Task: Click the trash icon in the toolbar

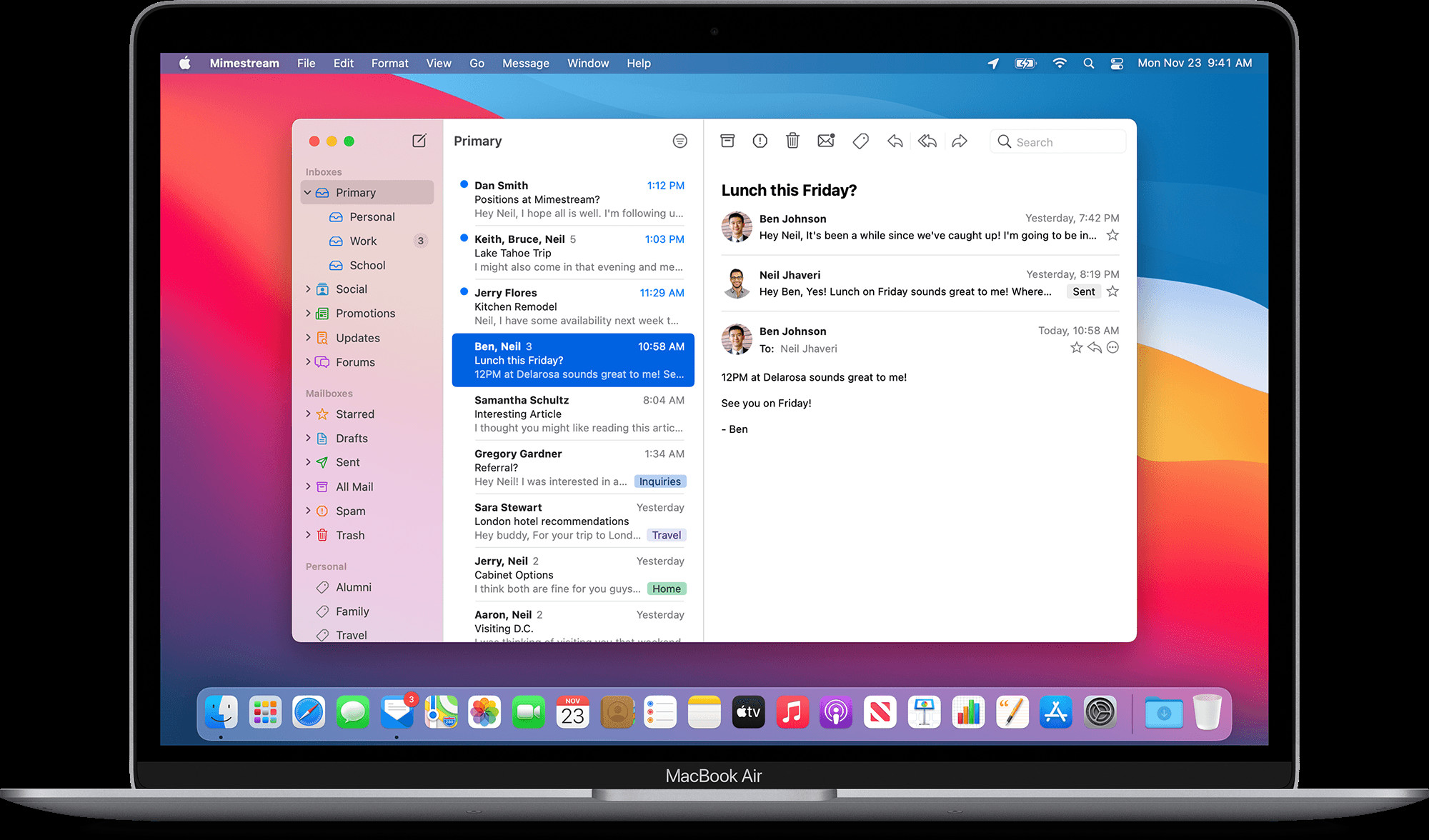Action: coord(792,141)
